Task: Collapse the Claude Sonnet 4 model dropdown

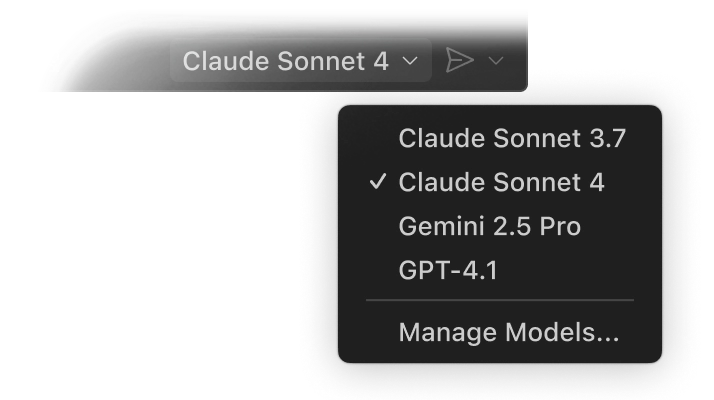Action: click(300, 61)
